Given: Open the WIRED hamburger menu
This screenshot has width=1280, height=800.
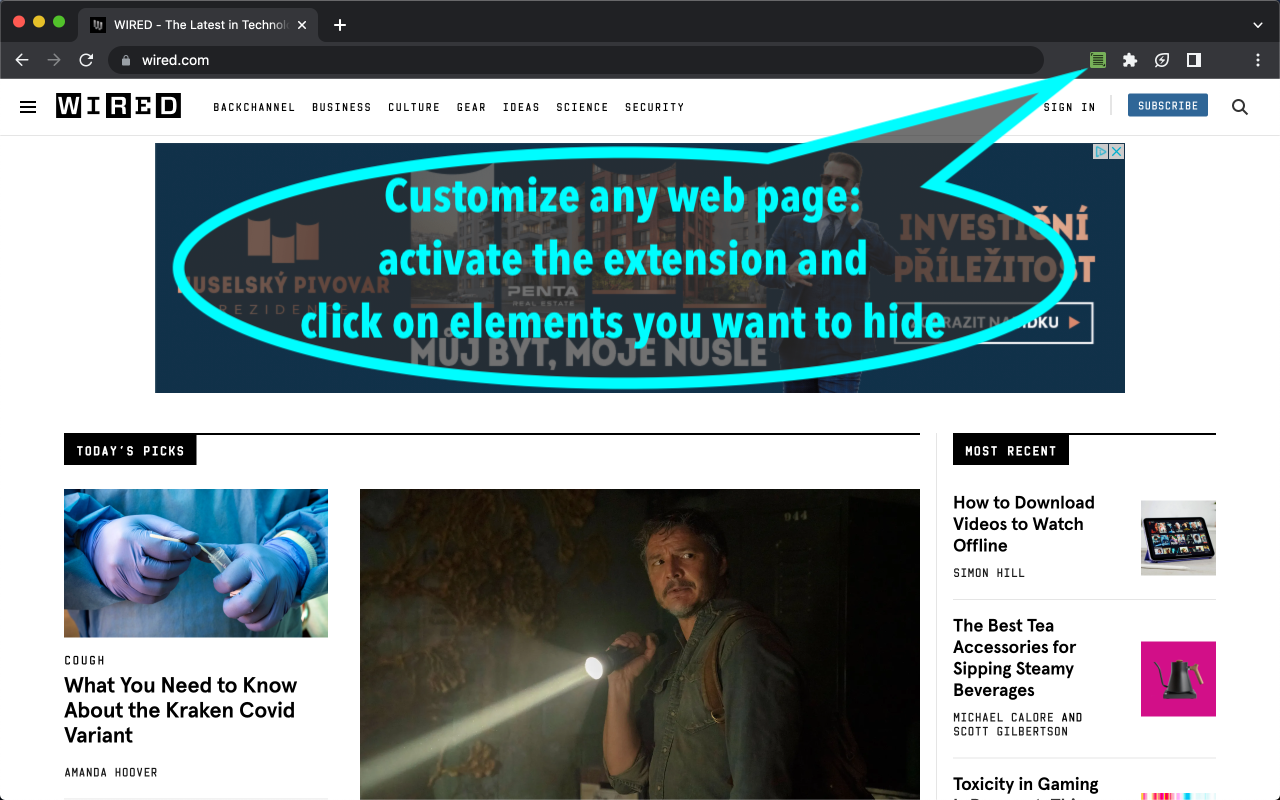Looking at the screenshot, I should 27,106.
